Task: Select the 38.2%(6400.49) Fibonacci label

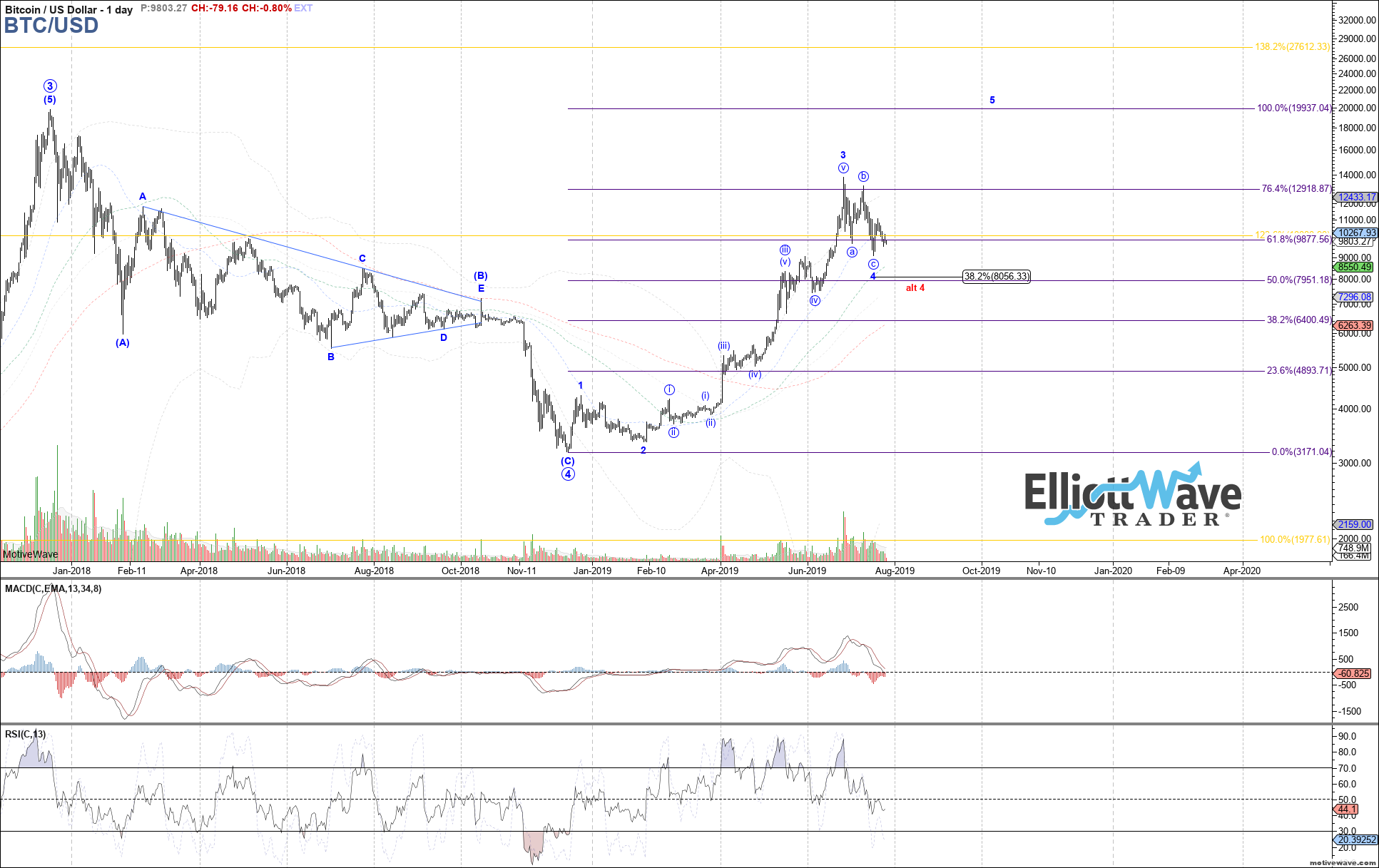Action: tap(1299, 320)
